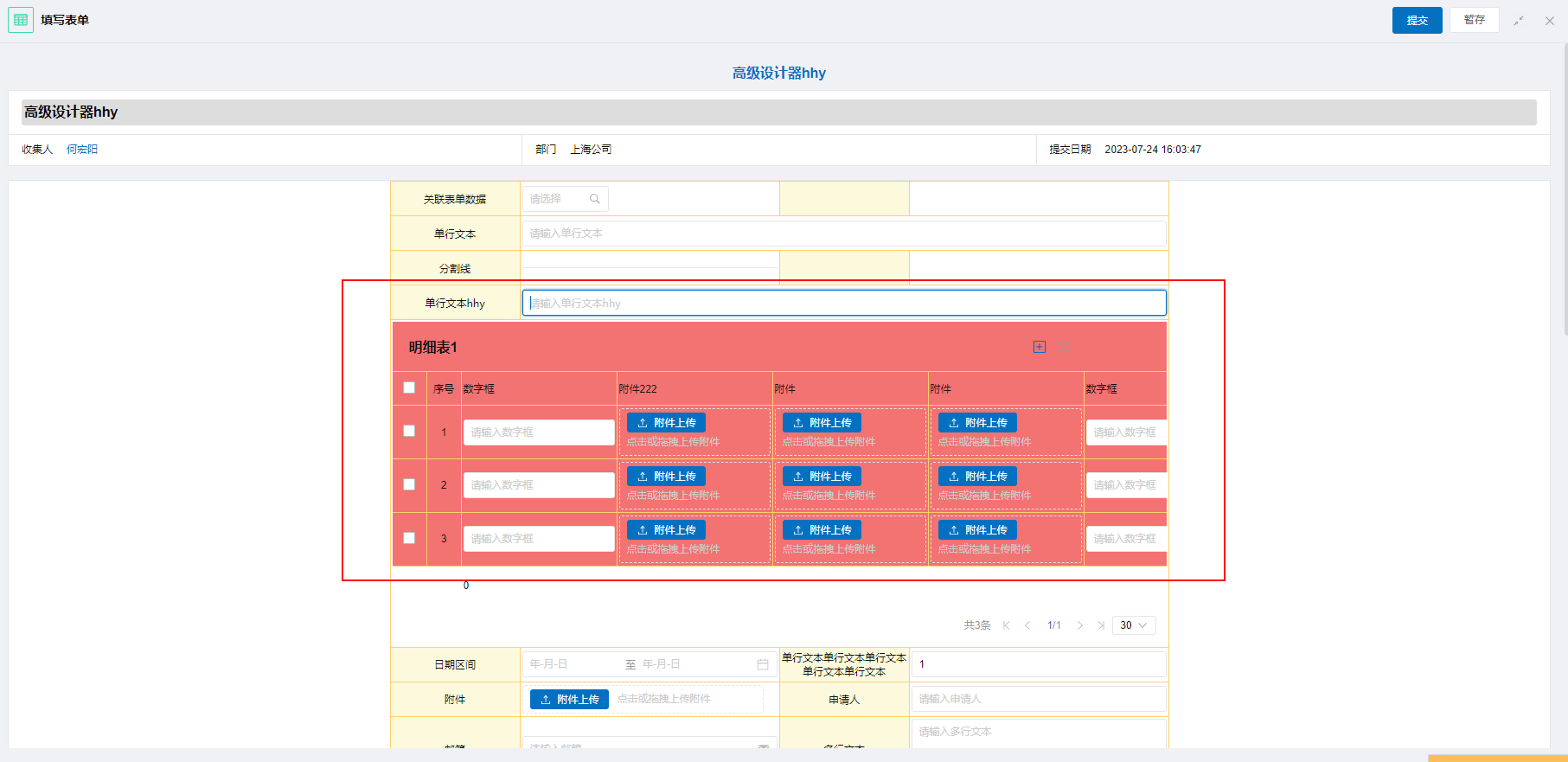Click the 申请人 field label
This screenshot has width=1568, height=762.
tap(844, 700)
